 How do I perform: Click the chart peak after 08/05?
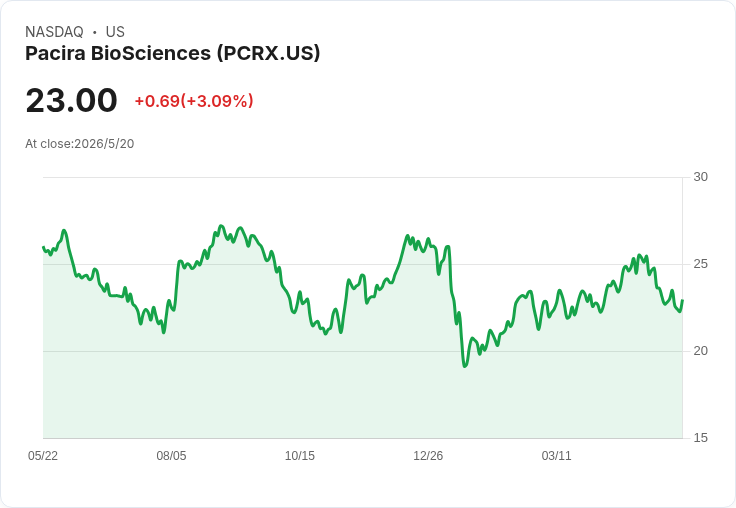click(x=222, y=226)
